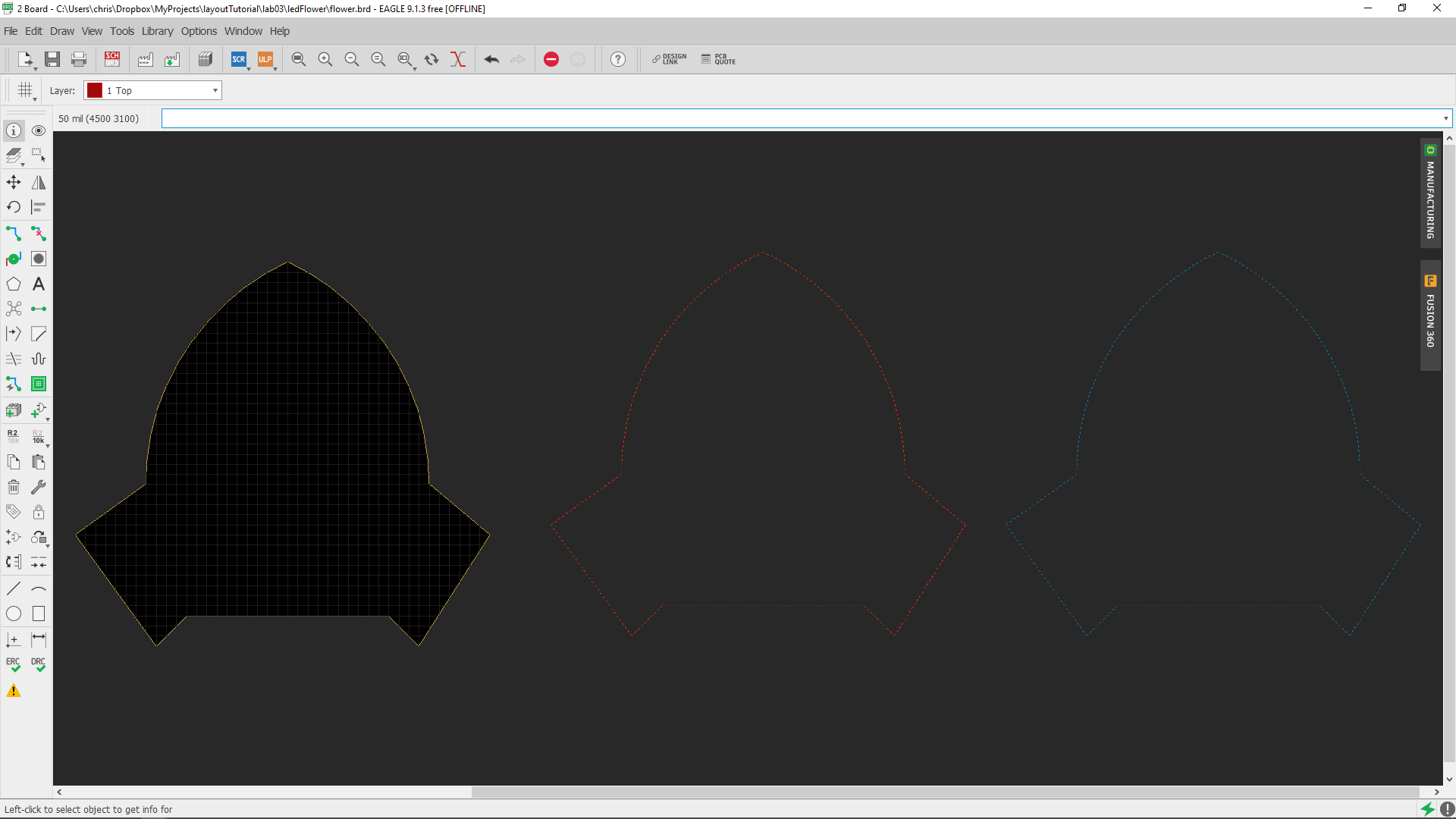Open CAM processor
Screen dimensions: 1456x819
[146, 59]
